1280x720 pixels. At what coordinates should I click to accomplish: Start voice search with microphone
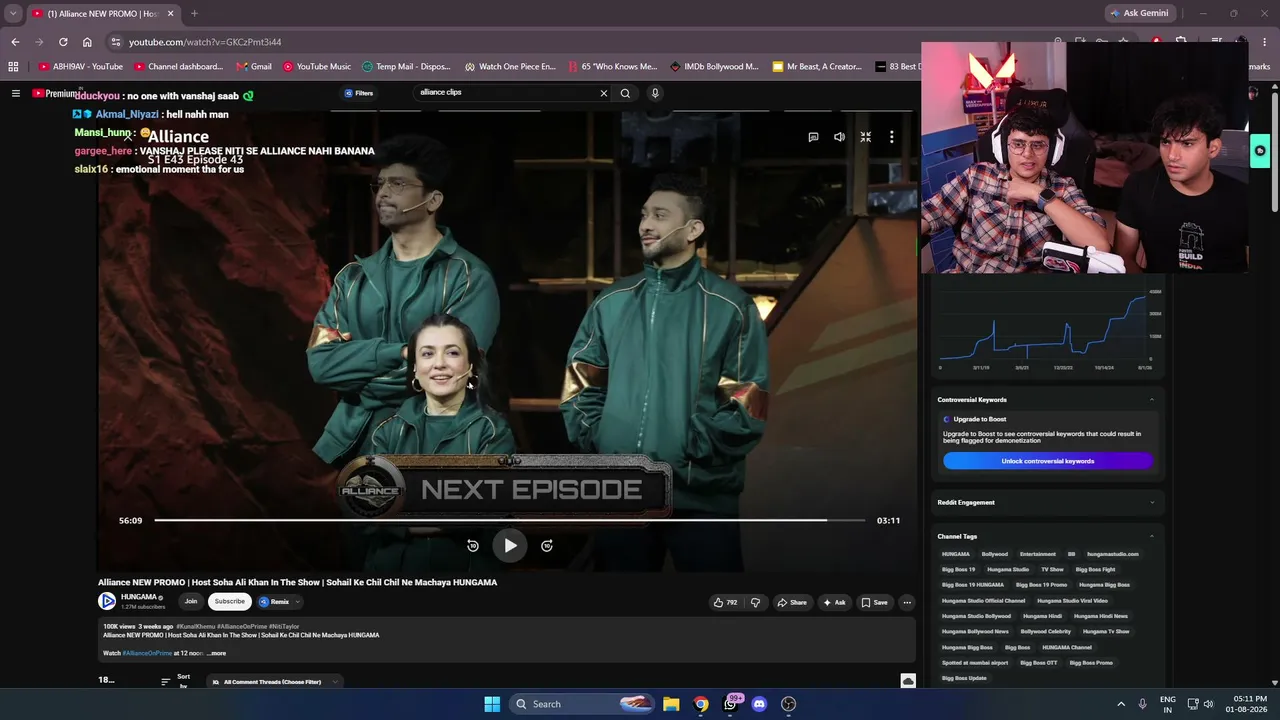click(655, 93)
